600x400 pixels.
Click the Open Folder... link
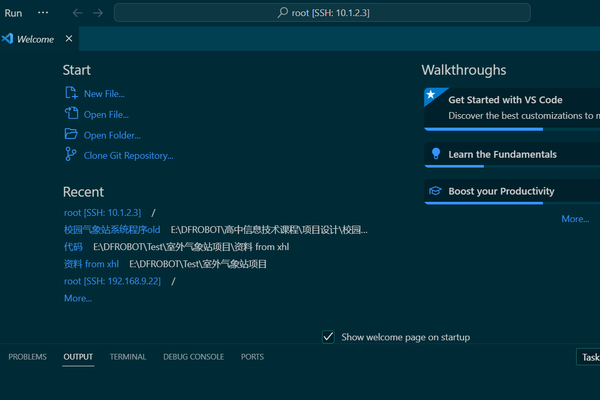pyautogui.click(x=112, y=135)
